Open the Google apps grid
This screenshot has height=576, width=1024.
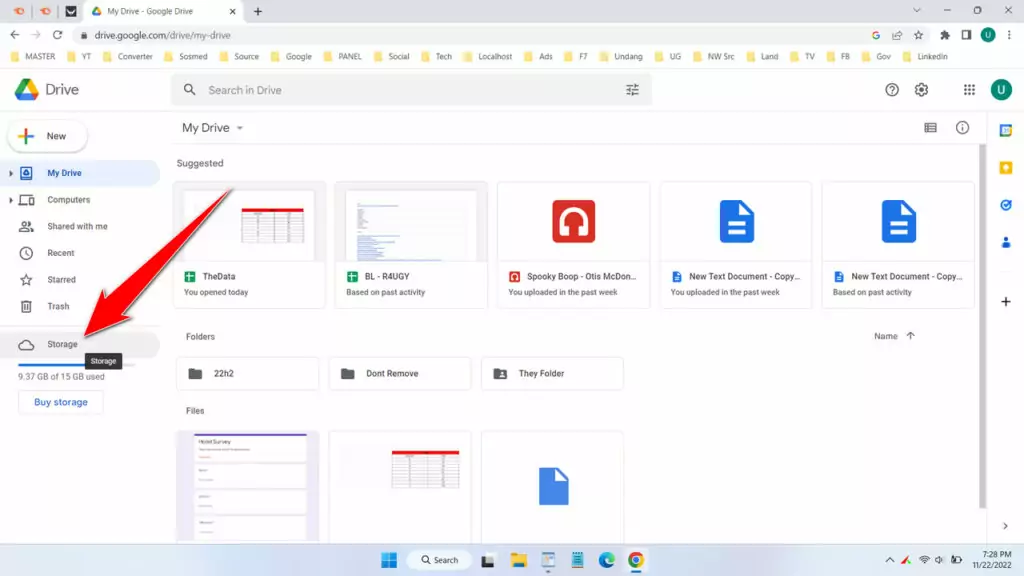tap(969, 90)
